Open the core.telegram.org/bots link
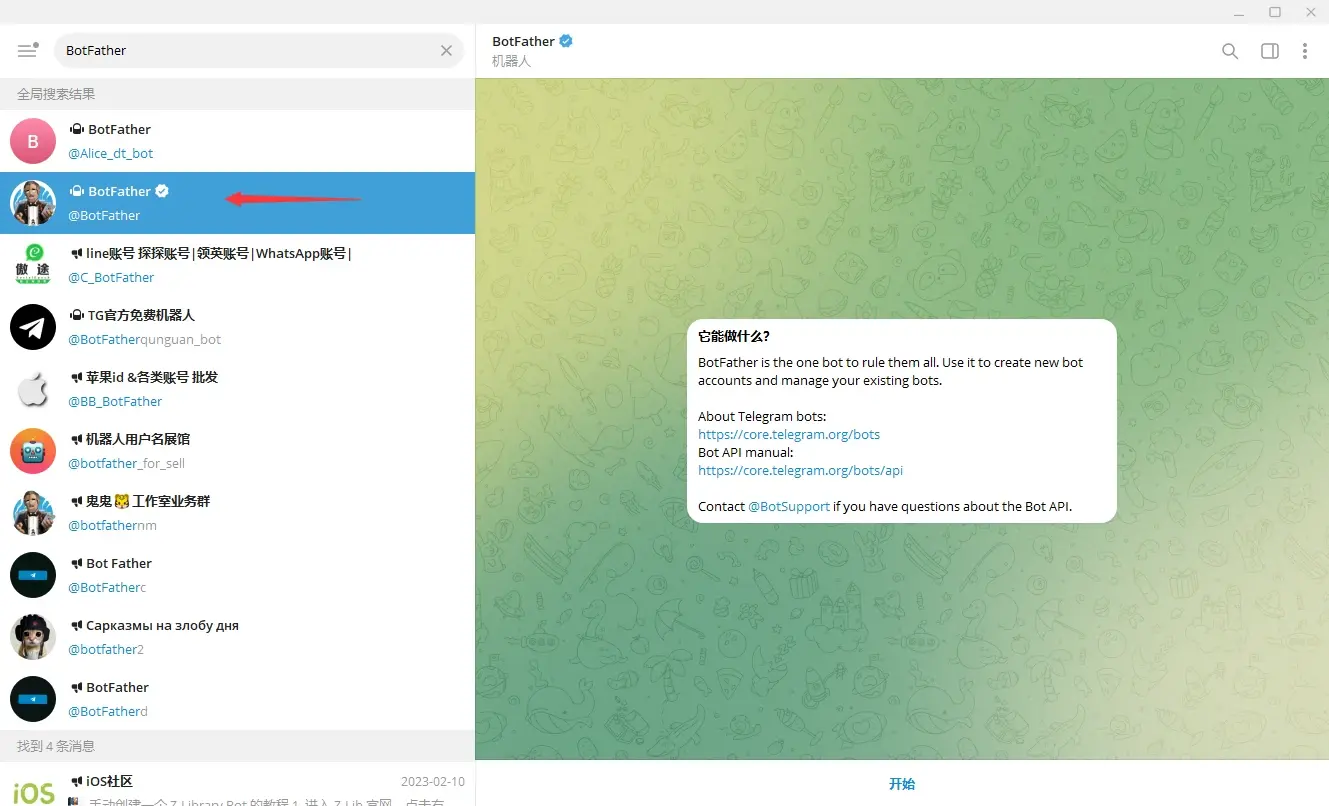This screenshot has width=1329, height=806. [789, 434]
